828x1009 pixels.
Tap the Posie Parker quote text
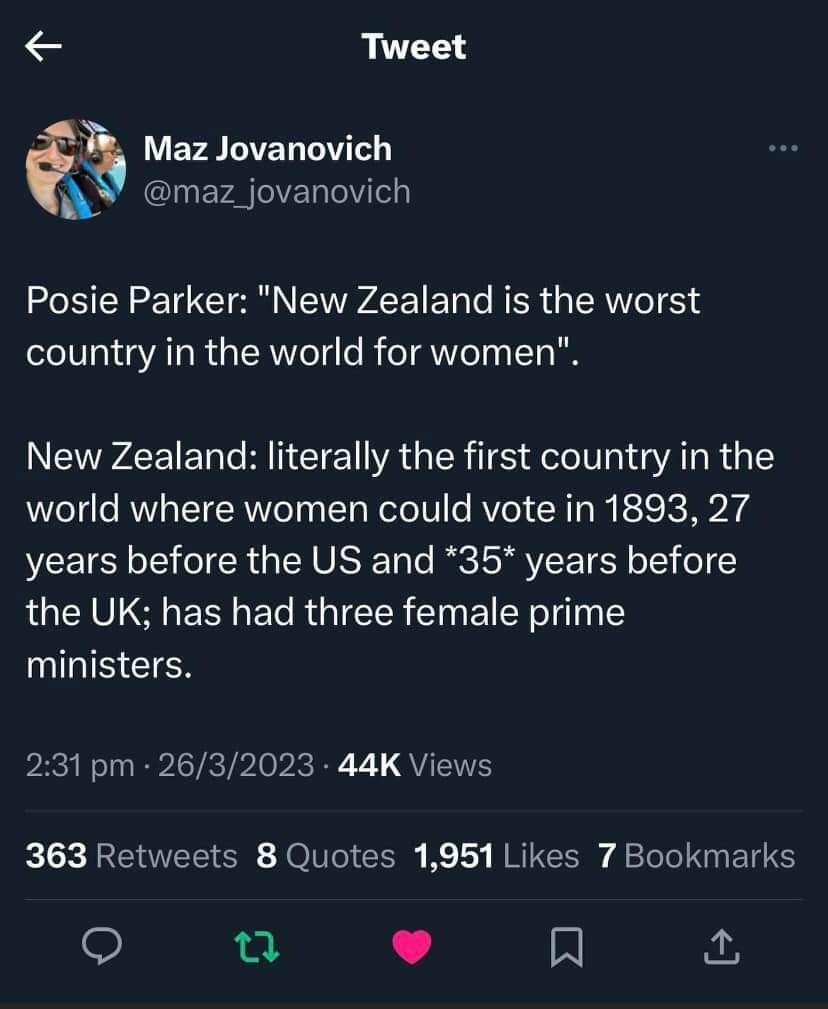click(362, 327)
